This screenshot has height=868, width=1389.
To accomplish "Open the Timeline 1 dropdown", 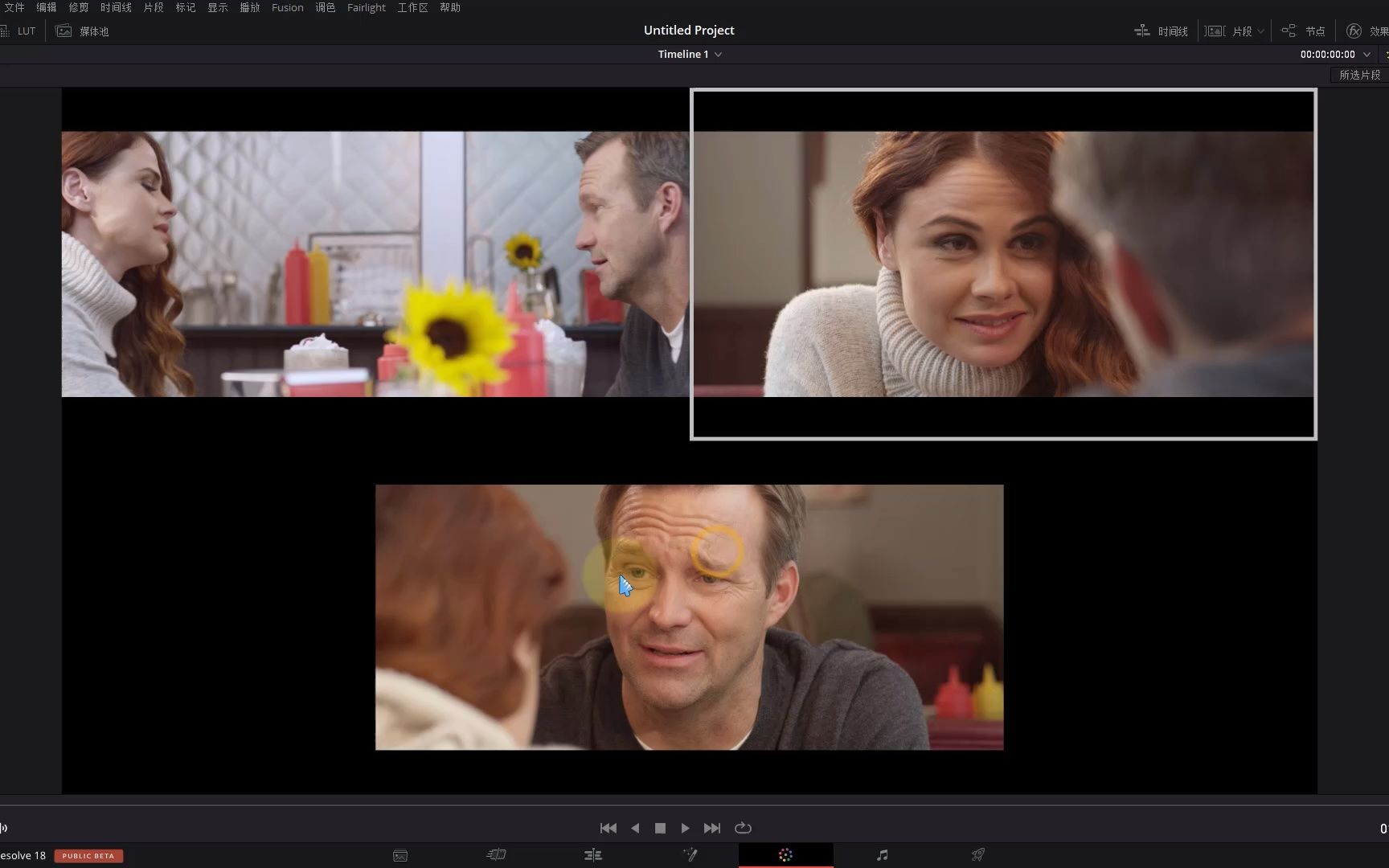I will (x=690, y=54).
